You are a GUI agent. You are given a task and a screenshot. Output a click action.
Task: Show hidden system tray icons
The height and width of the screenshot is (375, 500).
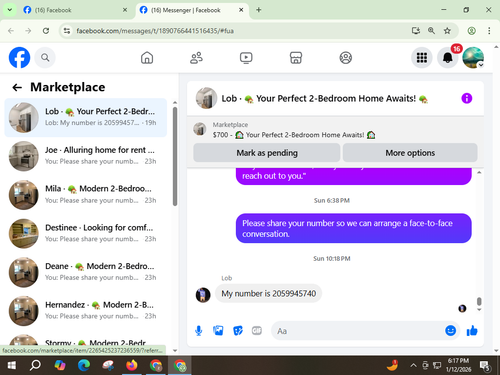point(413,366)
